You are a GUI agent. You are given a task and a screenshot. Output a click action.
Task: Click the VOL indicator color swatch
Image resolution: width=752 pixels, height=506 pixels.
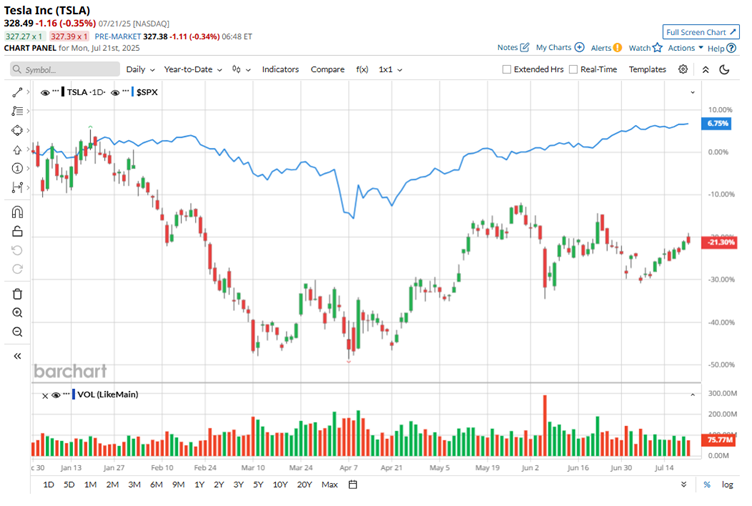[73, 394]
